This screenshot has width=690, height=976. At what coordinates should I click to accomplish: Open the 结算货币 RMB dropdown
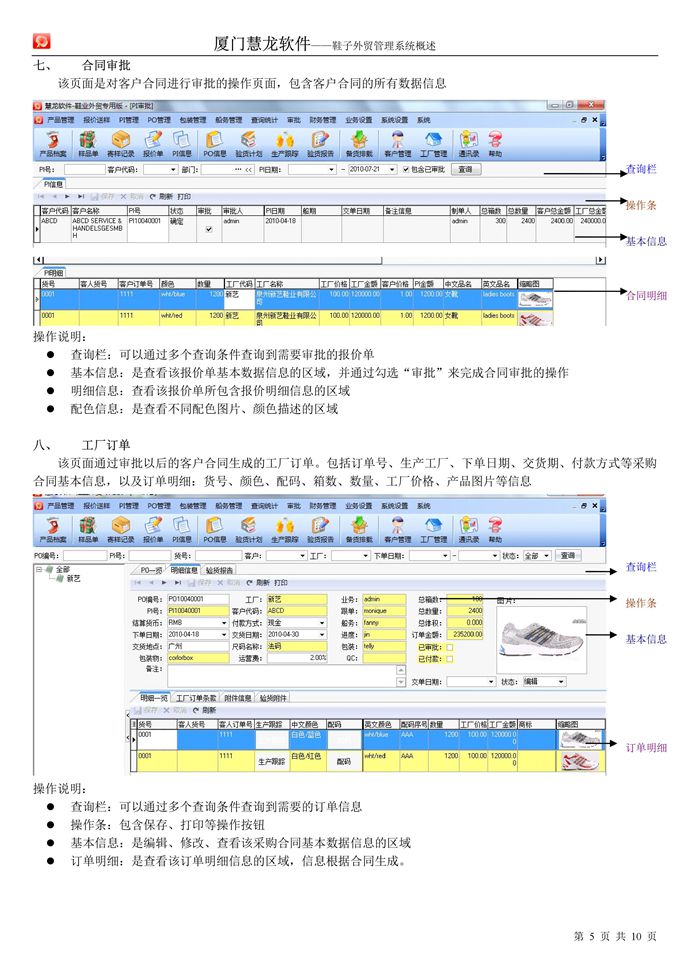pyautogui.click(x=223, y=622)
